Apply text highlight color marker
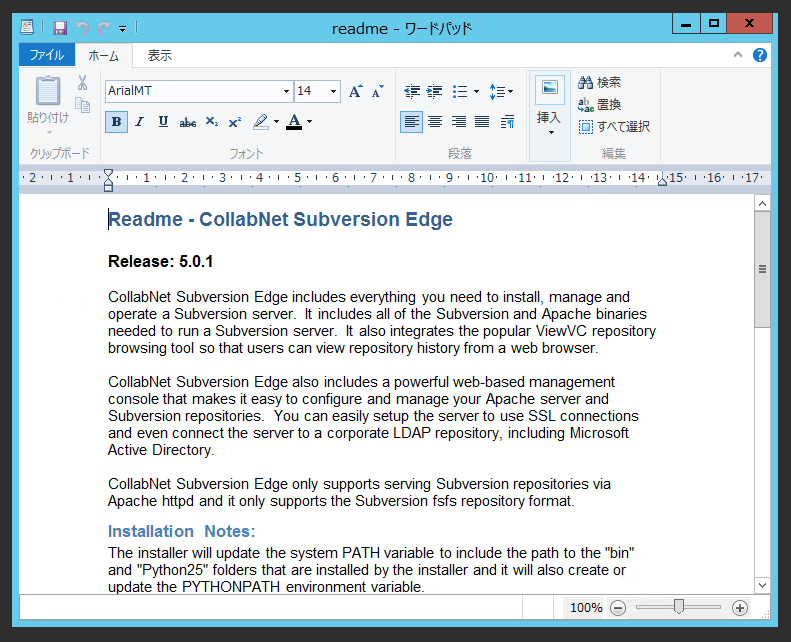 coord(261,122)
